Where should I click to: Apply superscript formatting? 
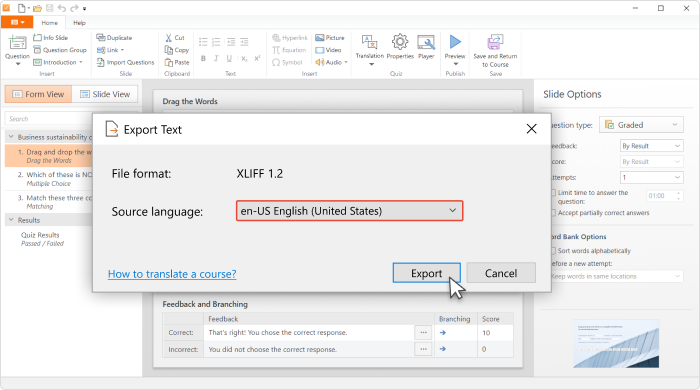point(257,58)
